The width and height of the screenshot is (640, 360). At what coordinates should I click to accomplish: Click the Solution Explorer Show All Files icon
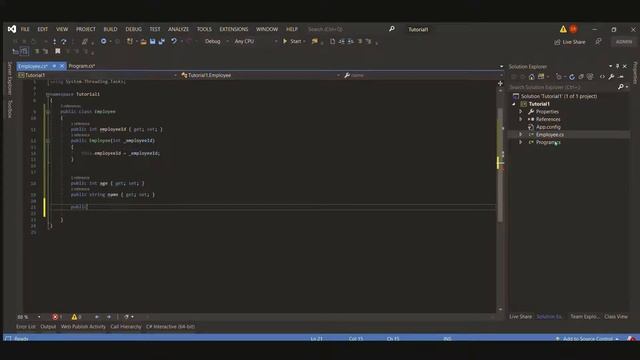(590, 77)
